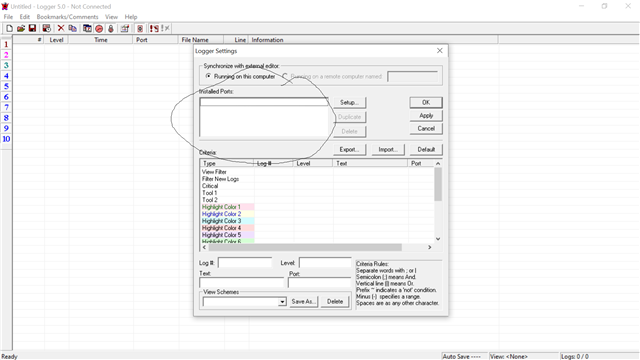Click the red X delete toolbar icon
The height and width of the screenshot is (360, 640).
(61, 28)
